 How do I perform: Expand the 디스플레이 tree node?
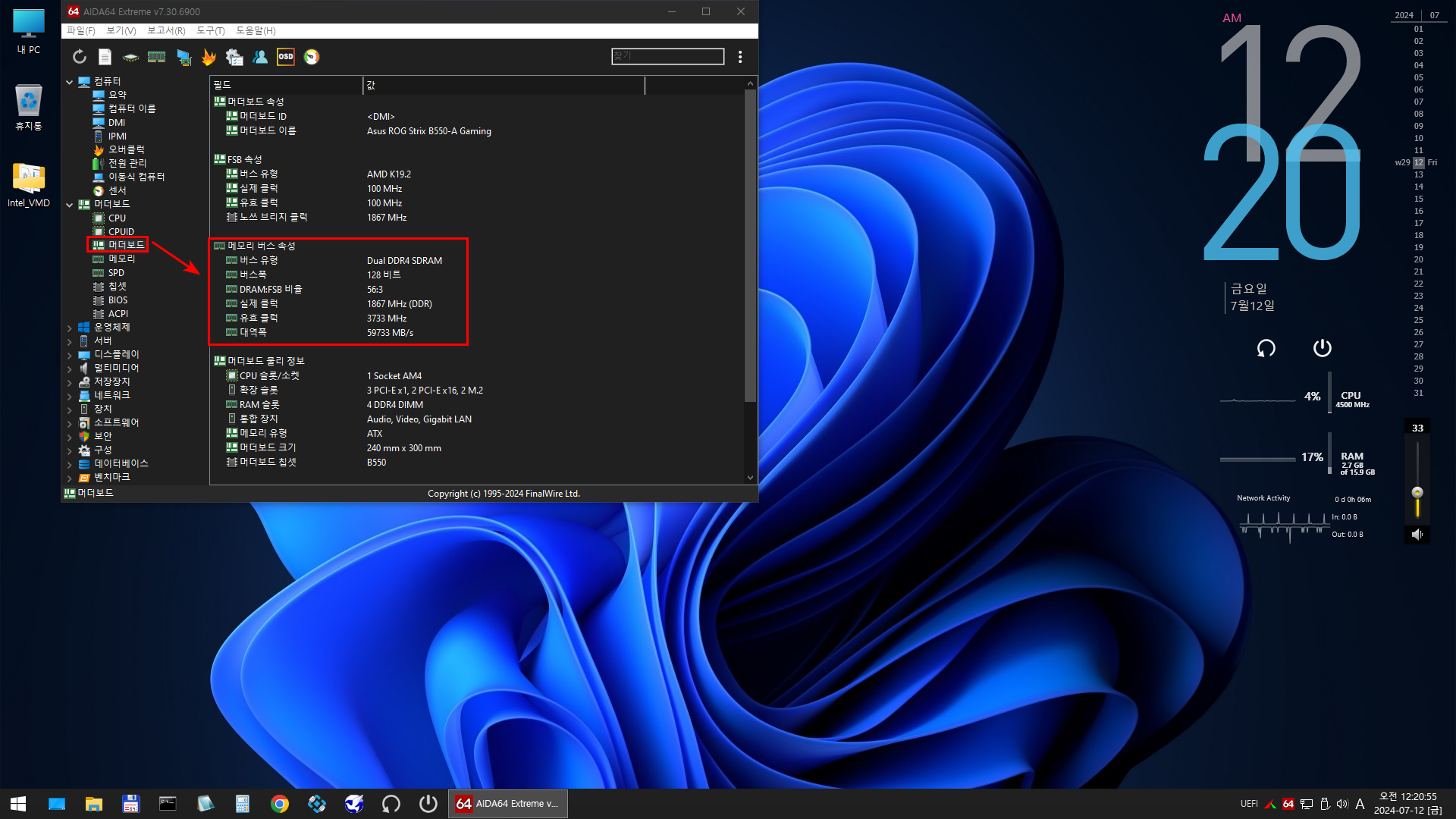tap(69, 355)
